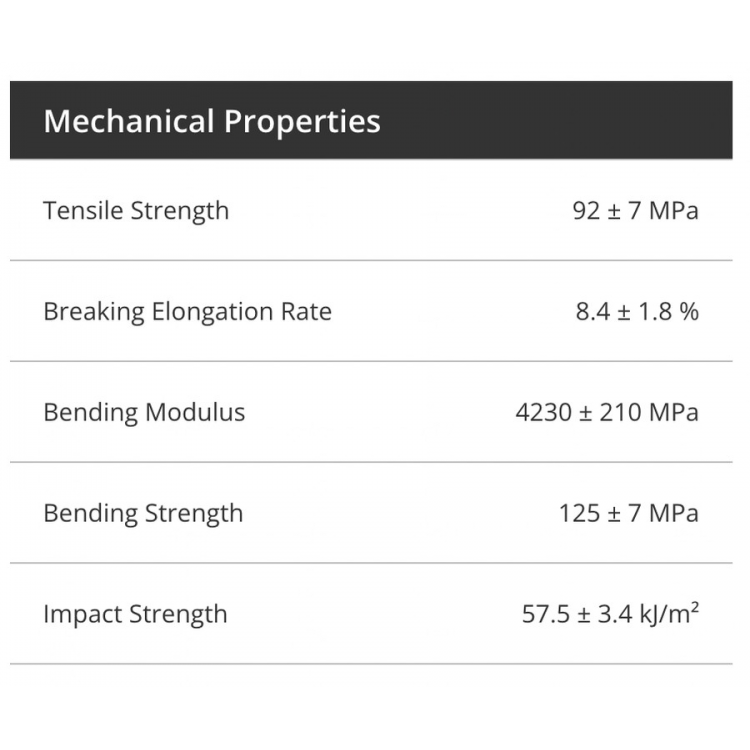Click the 4230 ± 210 MPa value
Image resolution: width=750 pixels, height=750 pixels.
pos(607,412)
